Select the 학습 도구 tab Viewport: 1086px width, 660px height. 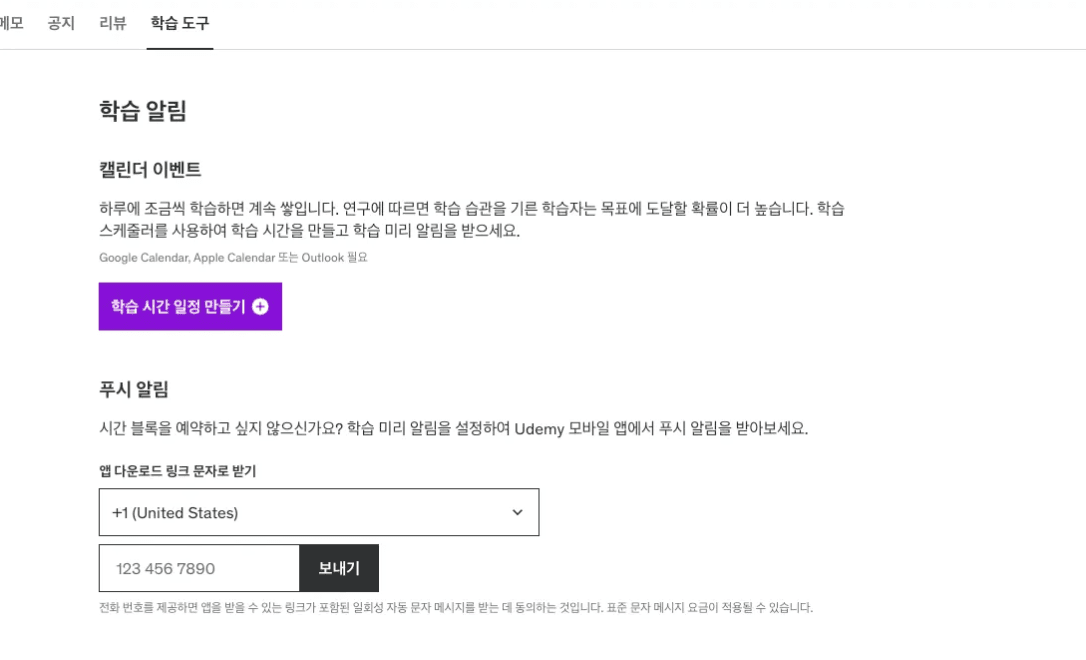click(x=180, y=23)
